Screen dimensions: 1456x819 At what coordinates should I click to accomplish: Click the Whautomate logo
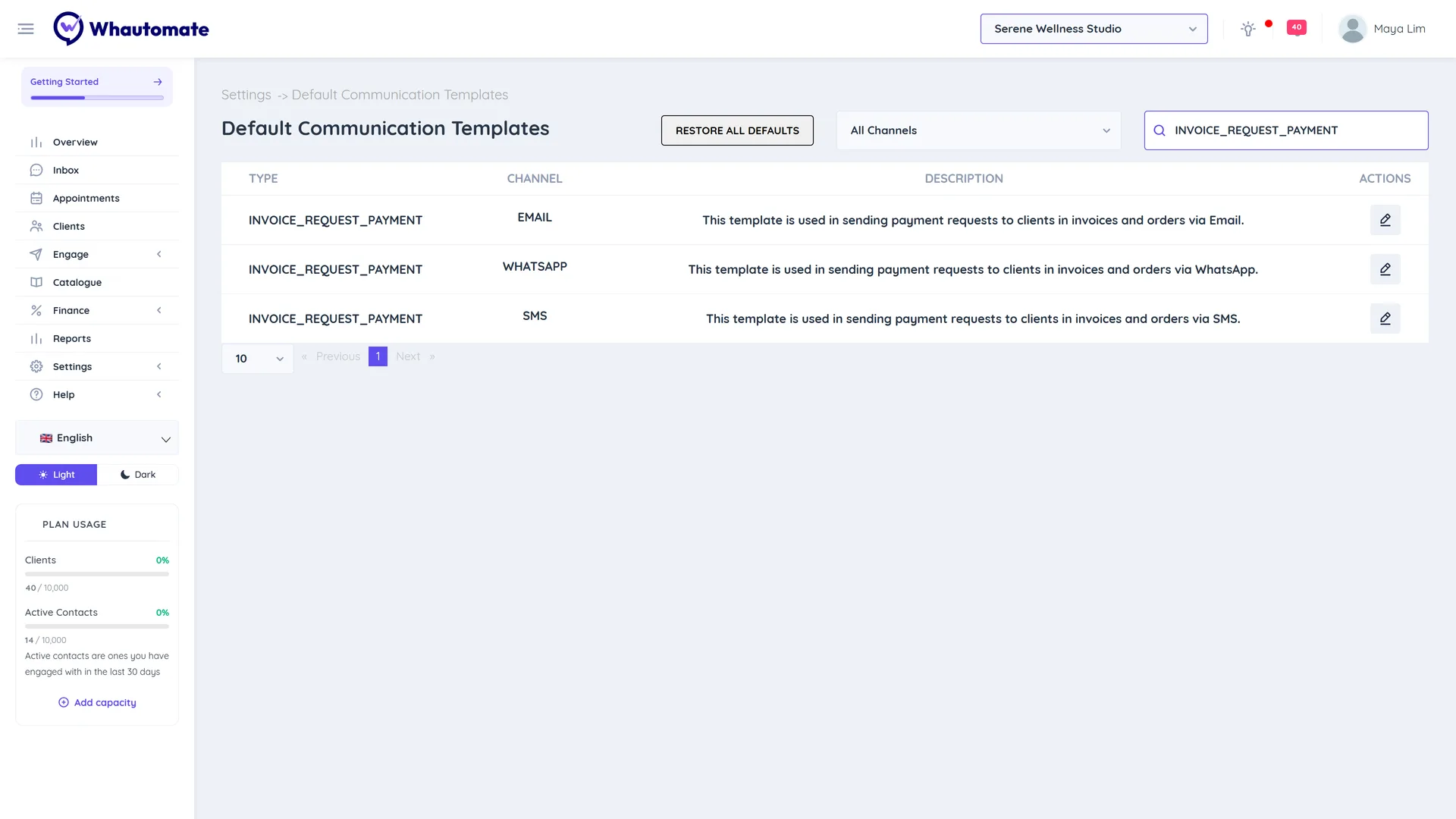point(131,29)
